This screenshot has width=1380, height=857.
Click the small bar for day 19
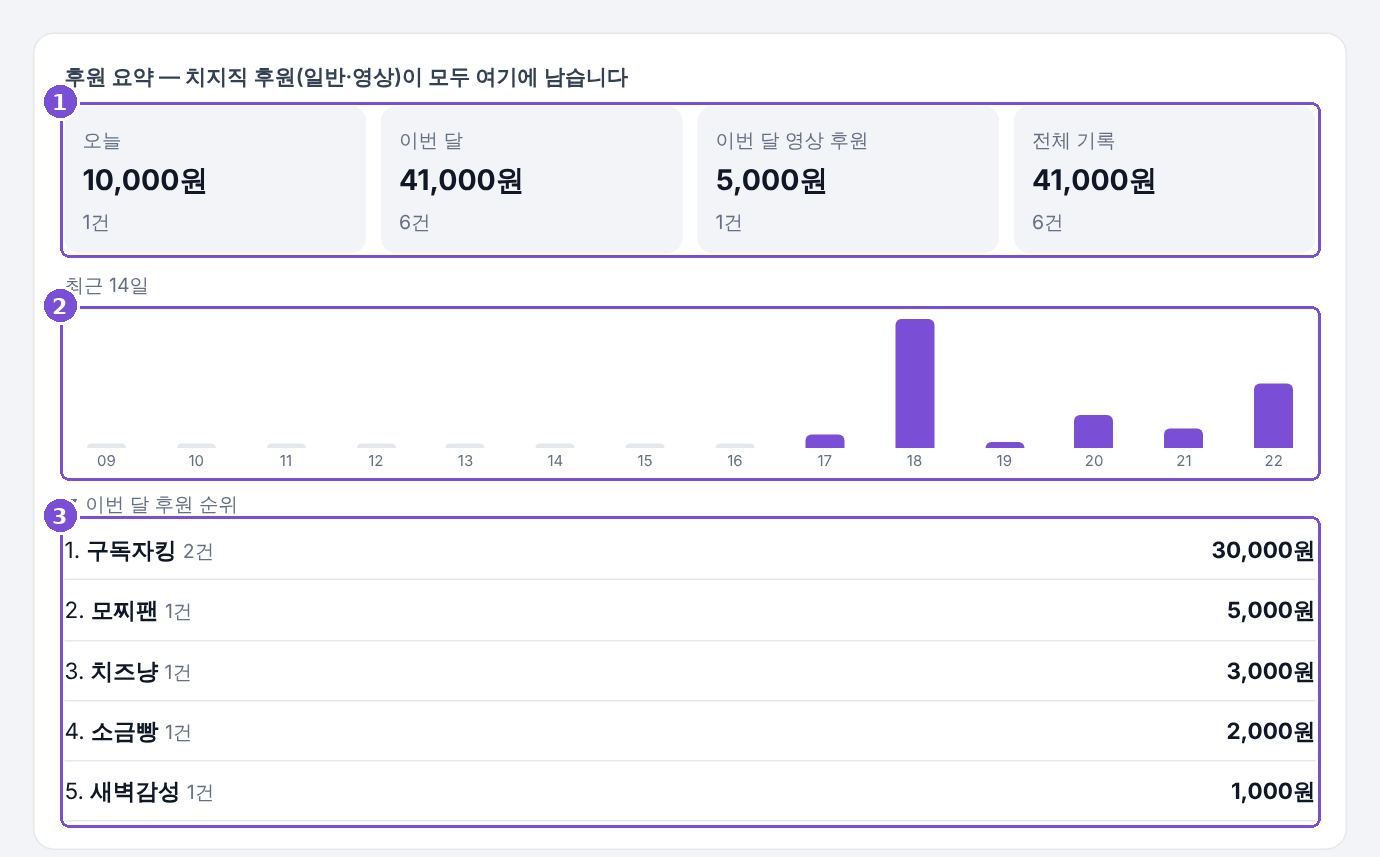(x=1004, y=445)
